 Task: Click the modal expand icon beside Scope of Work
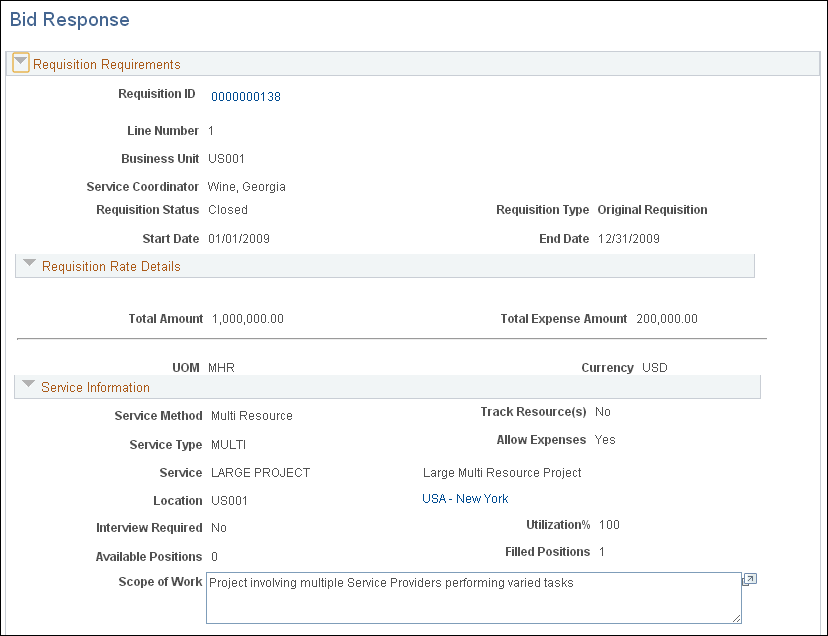click(749, 579)
